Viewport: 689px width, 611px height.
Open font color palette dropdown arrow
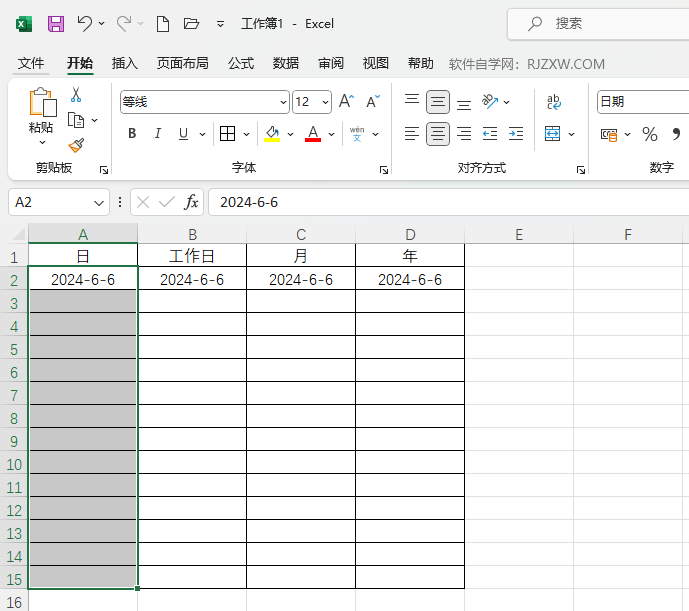click(331, 134)
